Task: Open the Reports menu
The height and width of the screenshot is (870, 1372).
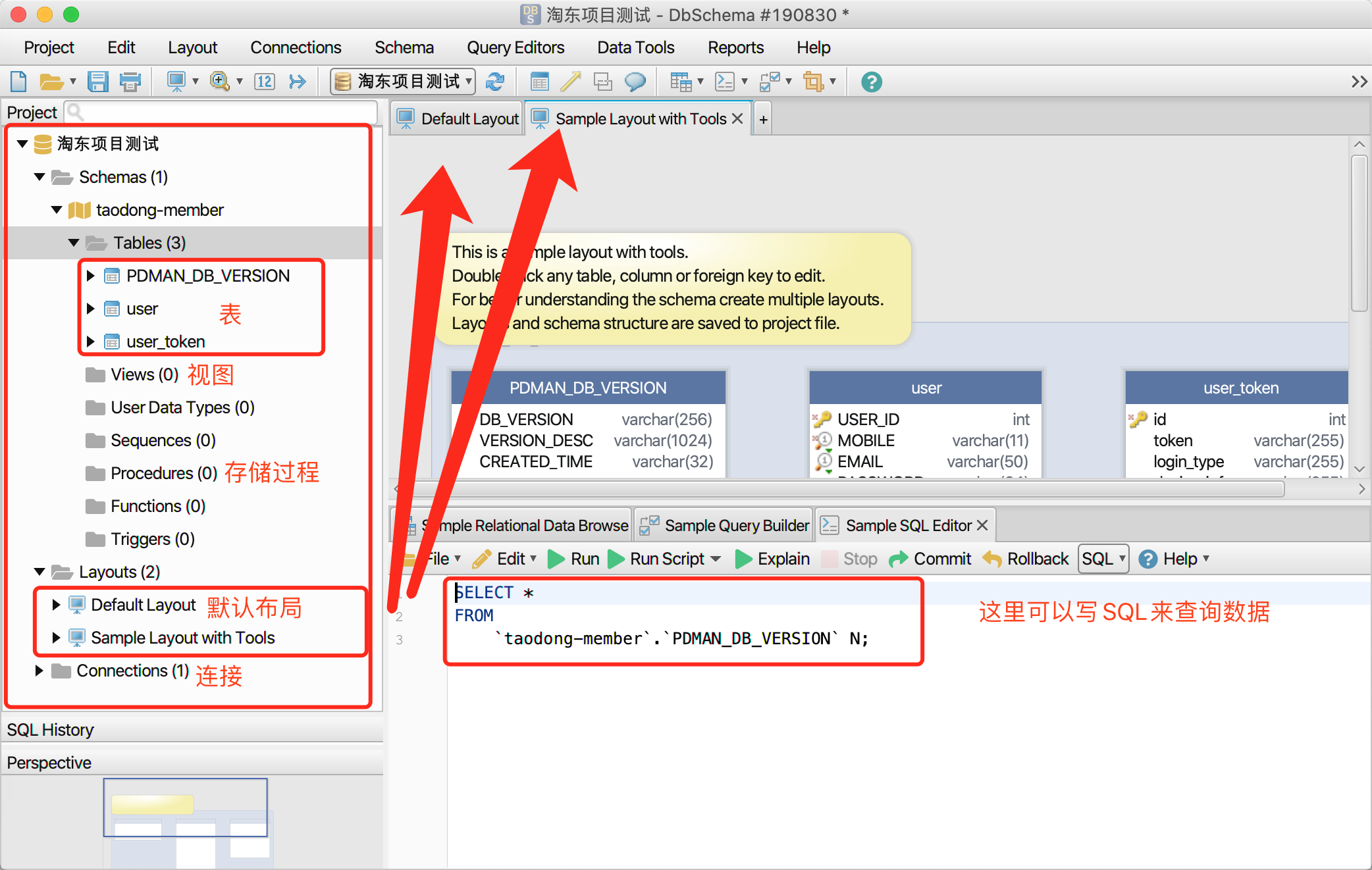Action: 735,47
